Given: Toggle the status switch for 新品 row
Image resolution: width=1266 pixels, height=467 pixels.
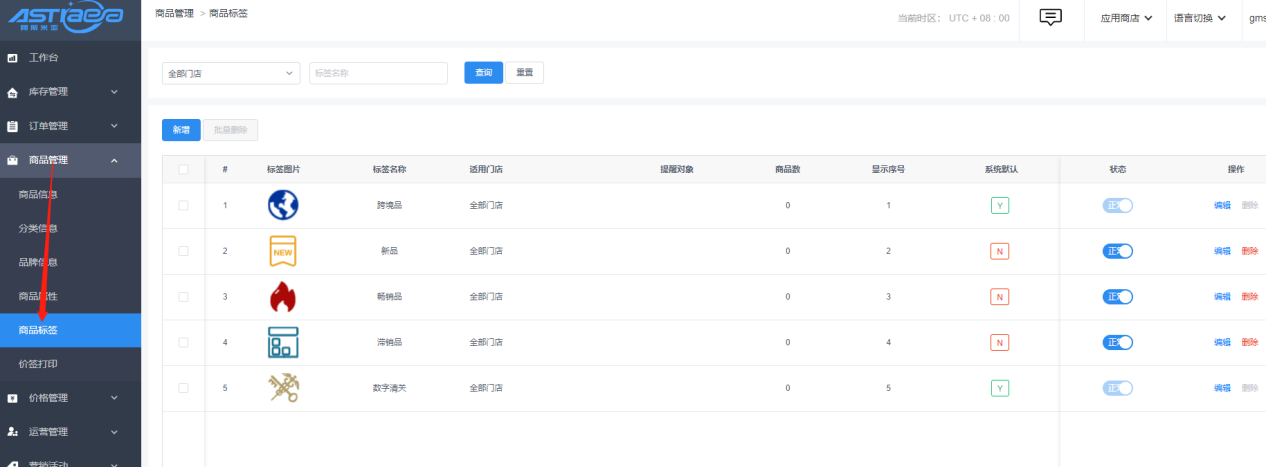Looking at the screenshot, I should coord(1117,251).
